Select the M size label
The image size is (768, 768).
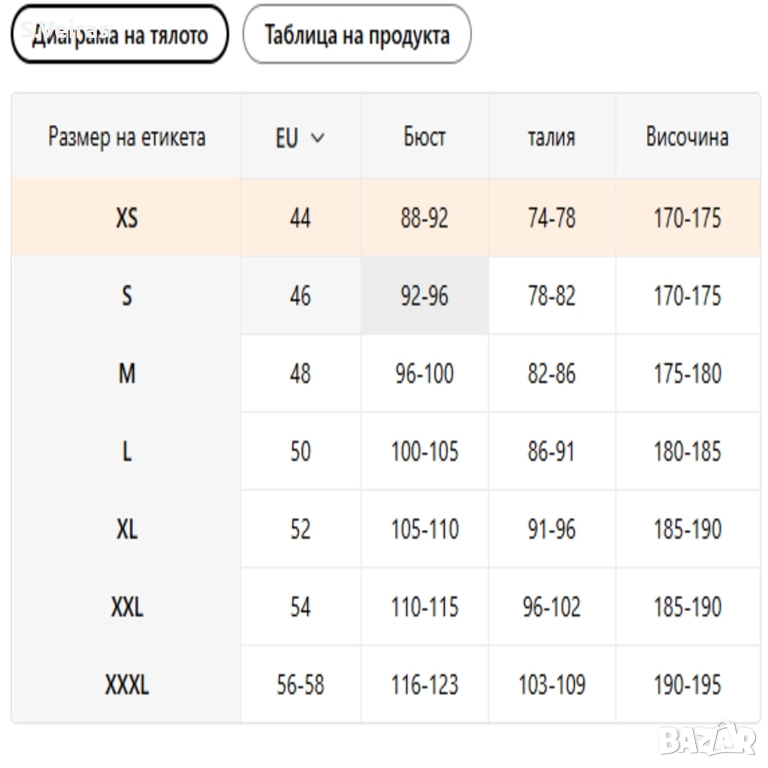tap(126, 374)
